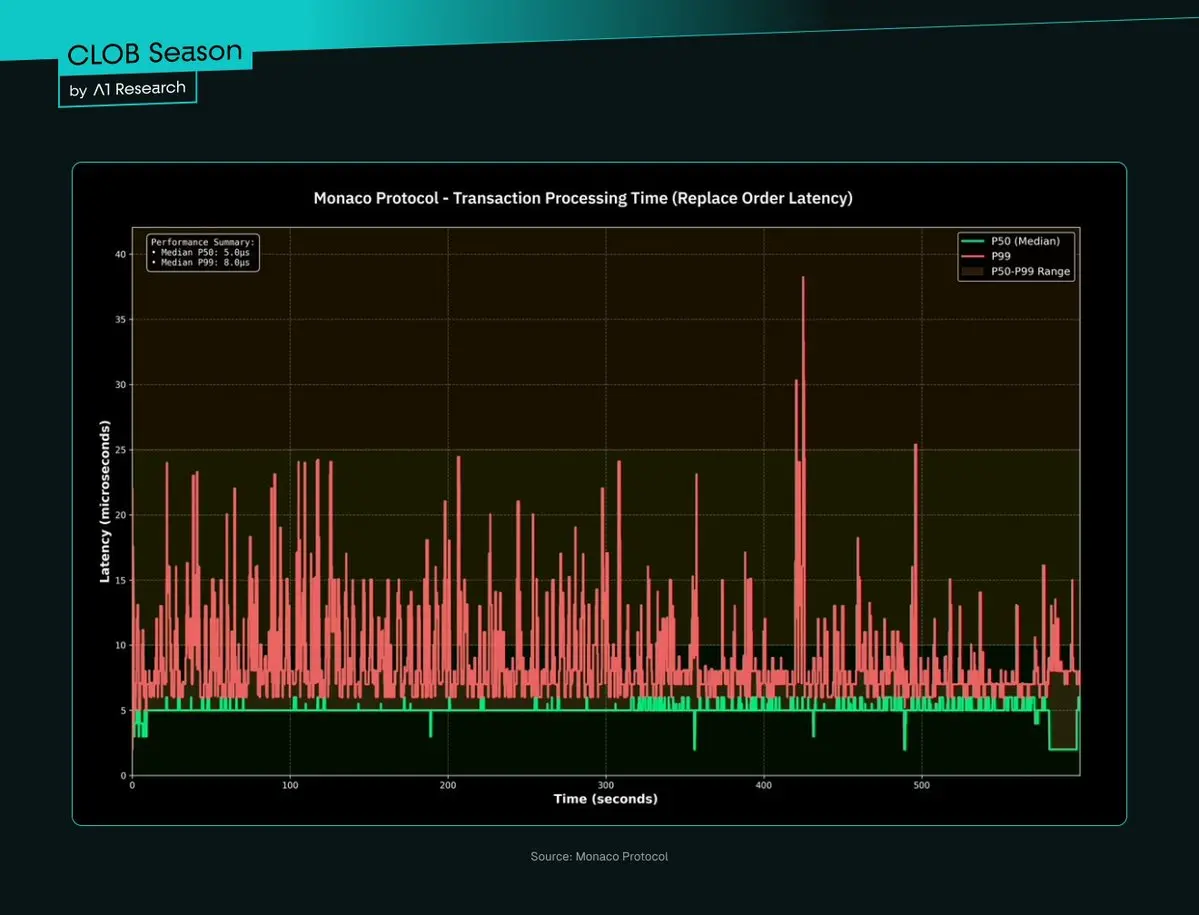
Task: Click the red P99 legend line
Action: 971,256
